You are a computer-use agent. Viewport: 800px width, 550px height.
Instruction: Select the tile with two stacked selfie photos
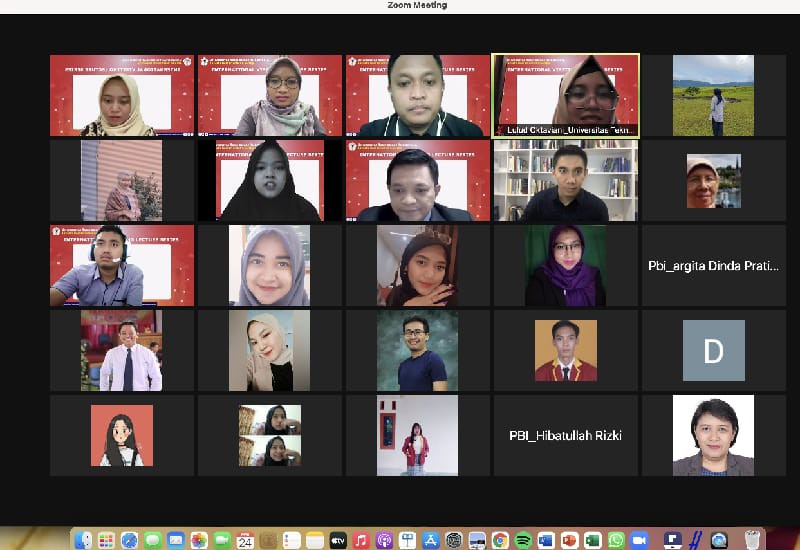270,435
